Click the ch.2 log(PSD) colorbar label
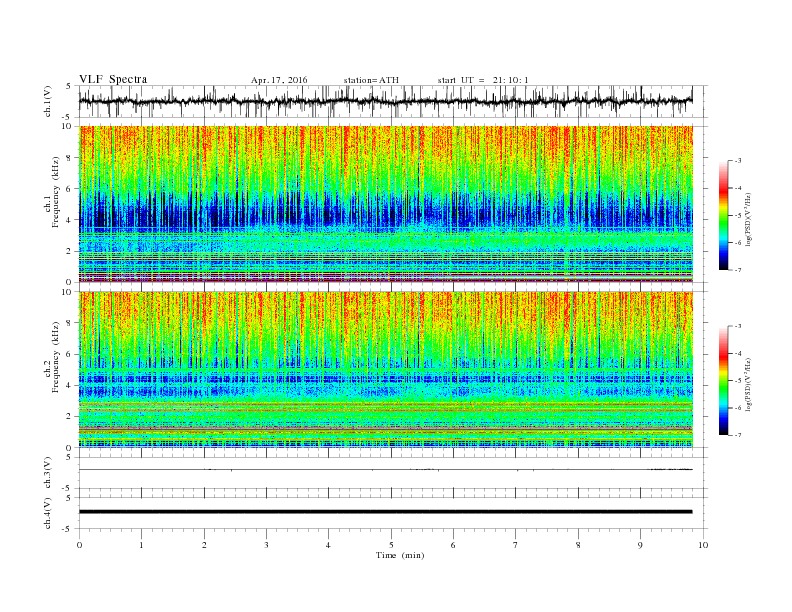792x612 pixels. click(x=748, y=384)
